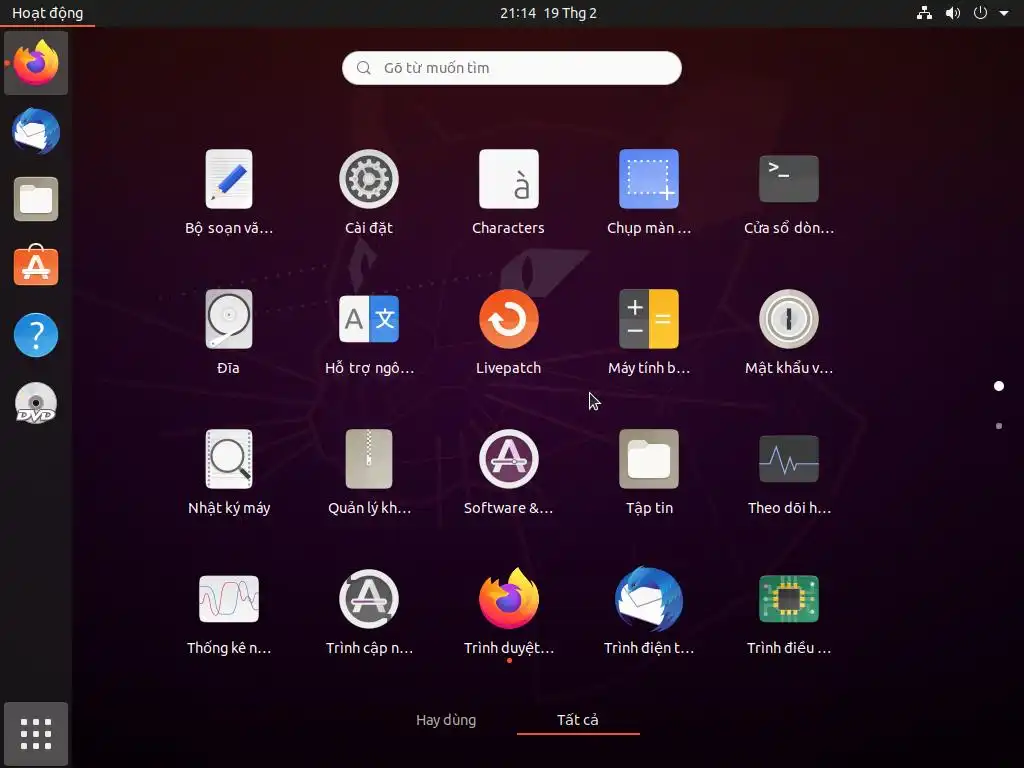Image resolution: width=1024 pixels, height=768 pixels.
Task: Open Trình điện thư Thunderbird in grid
Action: tap(648, 612)
